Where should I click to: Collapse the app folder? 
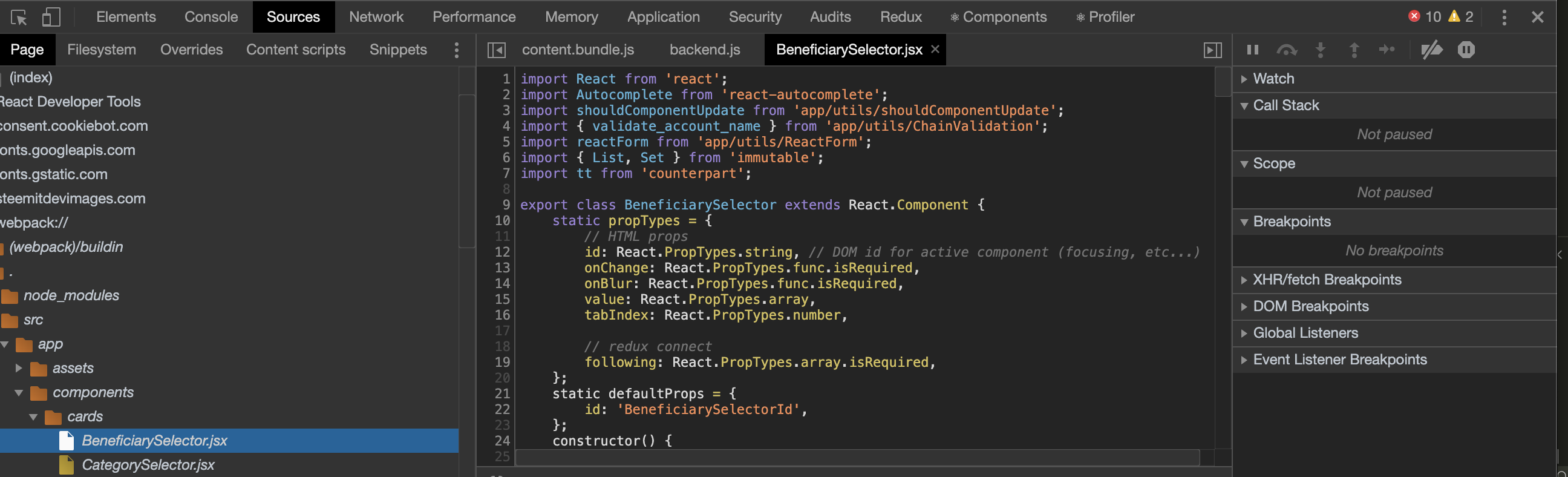coord(5,344)
